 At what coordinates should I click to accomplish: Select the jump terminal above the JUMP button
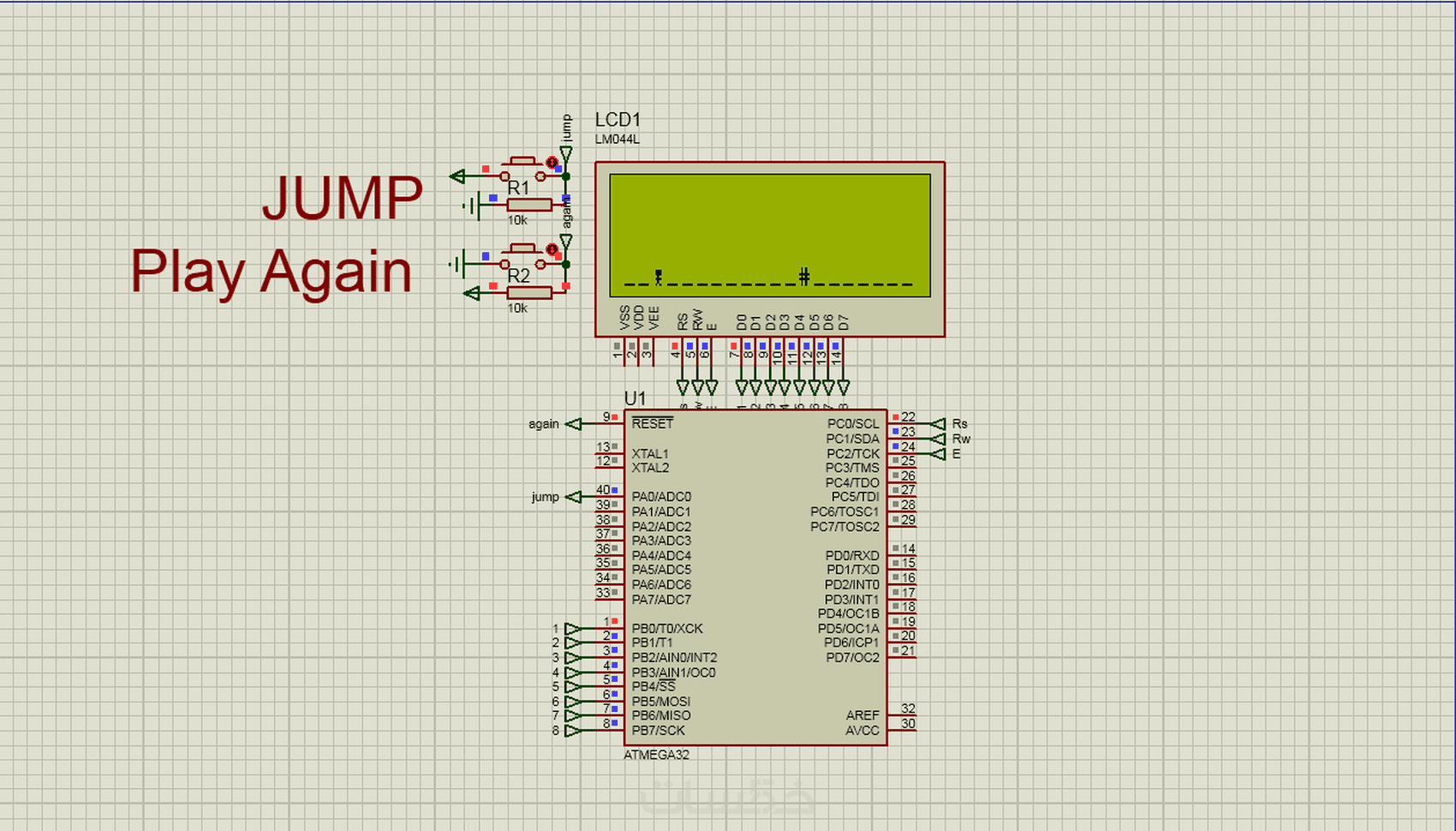coord(566,154)
